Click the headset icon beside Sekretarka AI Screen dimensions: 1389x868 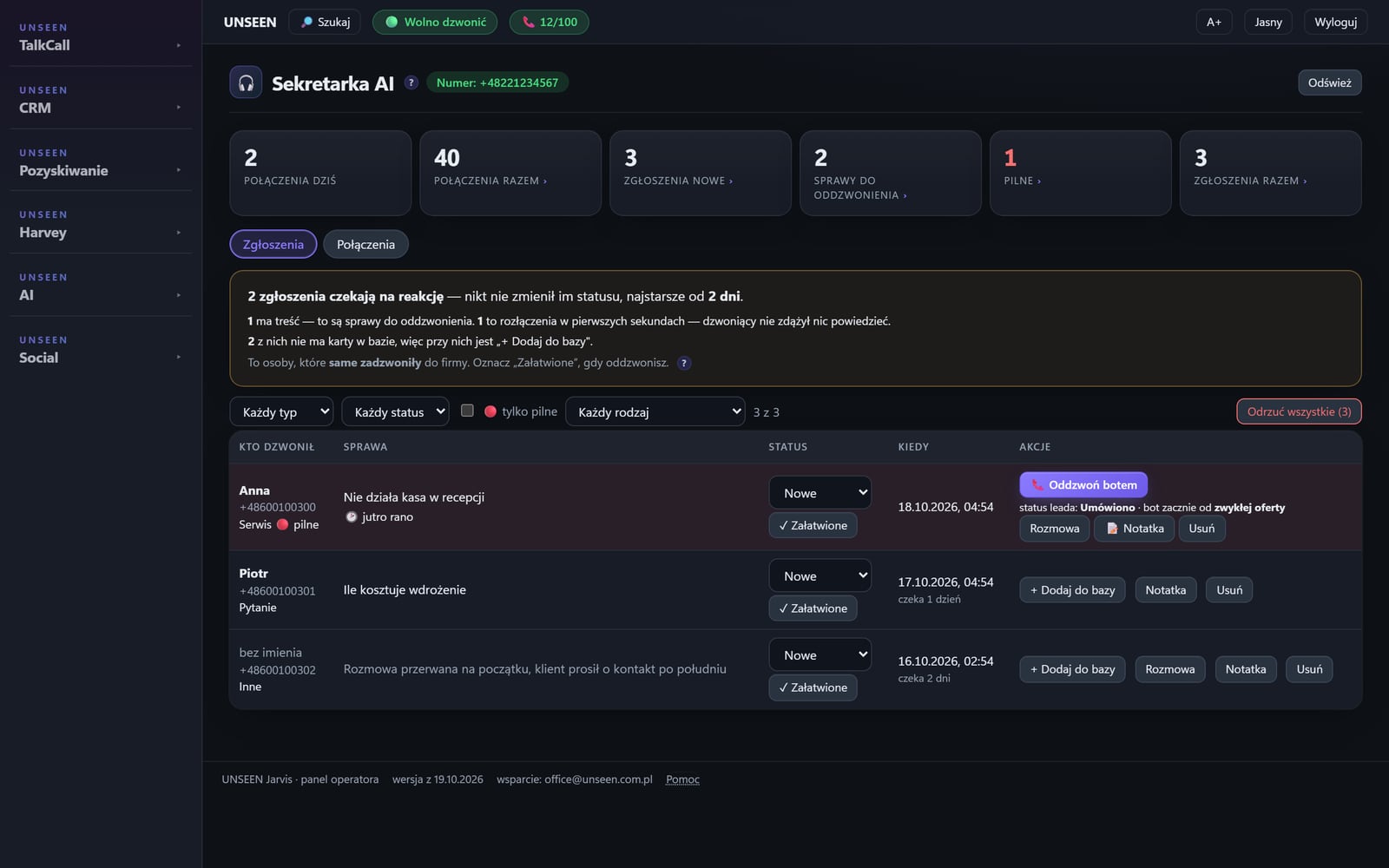[246, 82]
